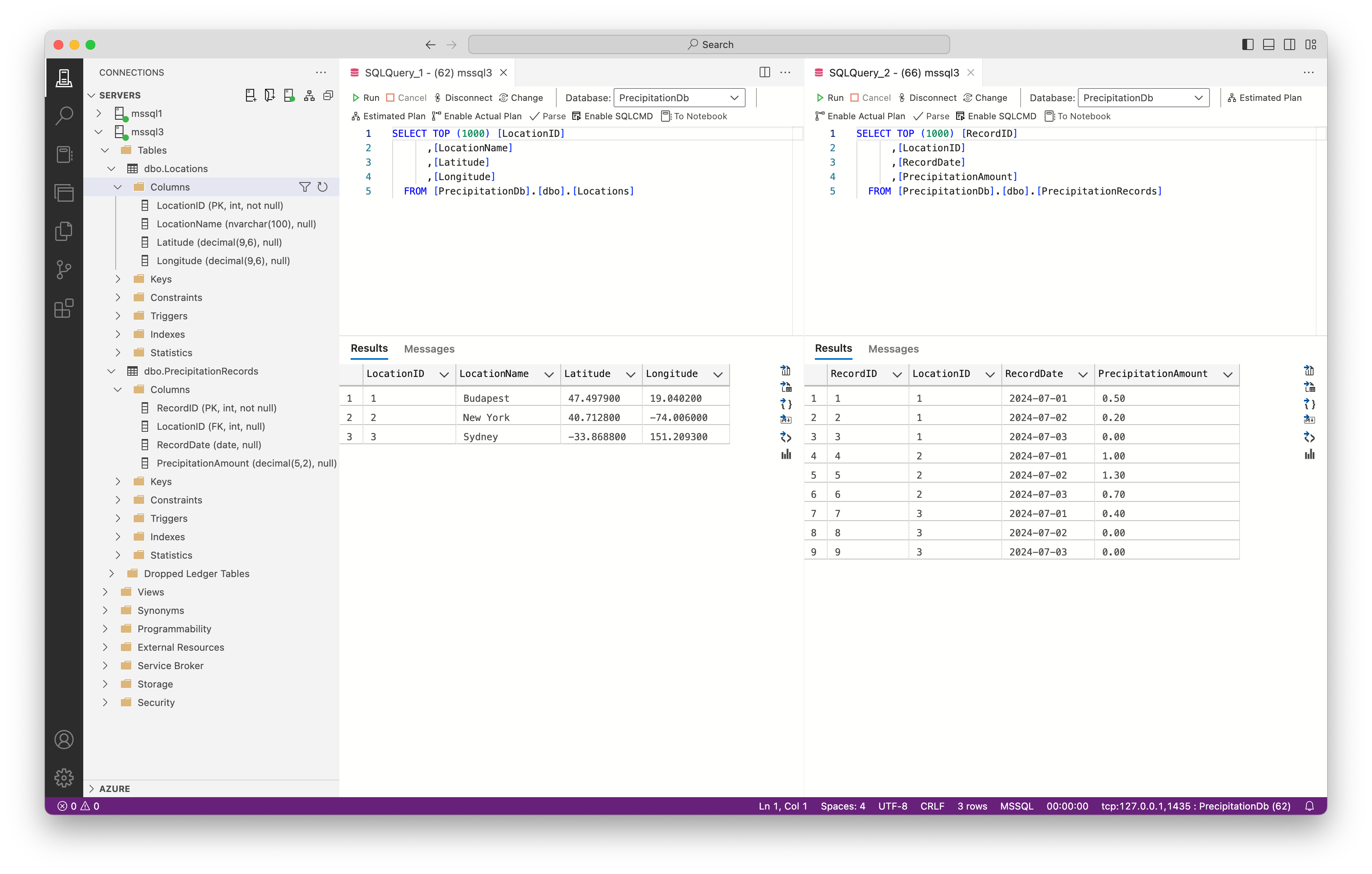The image size is (1372, 874).
Task: Enable Actual Plan in SQLQuery_1 toolbar
Action: coord(477,116)
